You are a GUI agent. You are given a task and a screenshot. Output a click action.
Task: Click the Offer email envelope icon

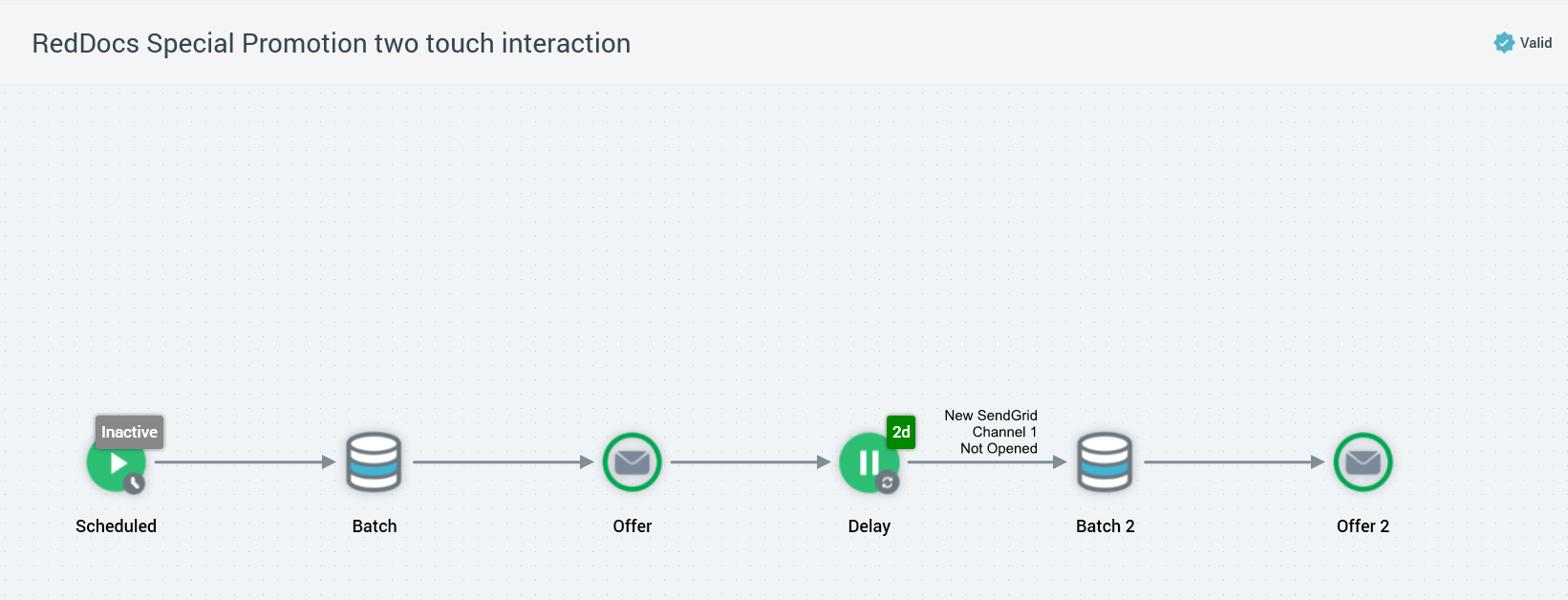click(x=632, y=461)
